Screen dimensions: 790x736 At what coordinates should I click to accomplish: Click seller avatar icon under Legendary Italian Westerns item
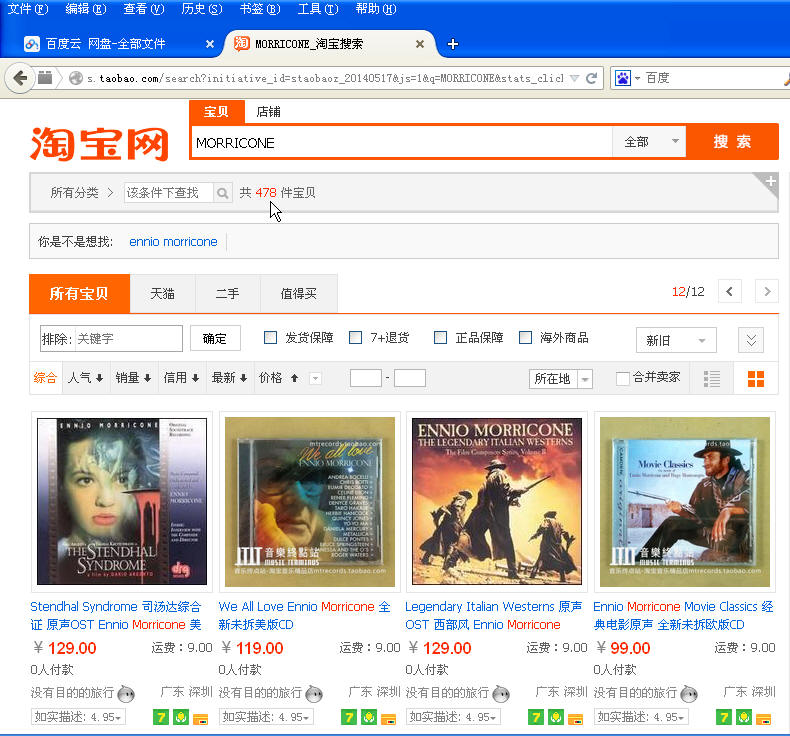501,694
